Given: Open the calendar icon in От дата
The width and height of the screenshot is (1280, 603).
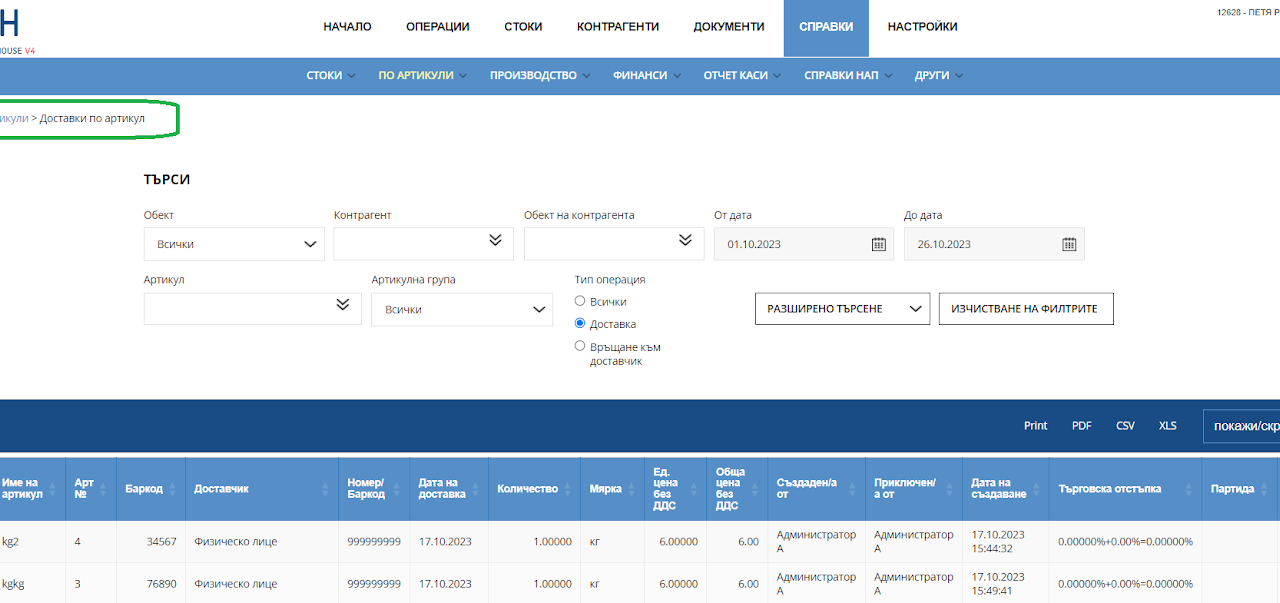Looking at the screenshot, I should pyautogui.click(x=878, y=244).
